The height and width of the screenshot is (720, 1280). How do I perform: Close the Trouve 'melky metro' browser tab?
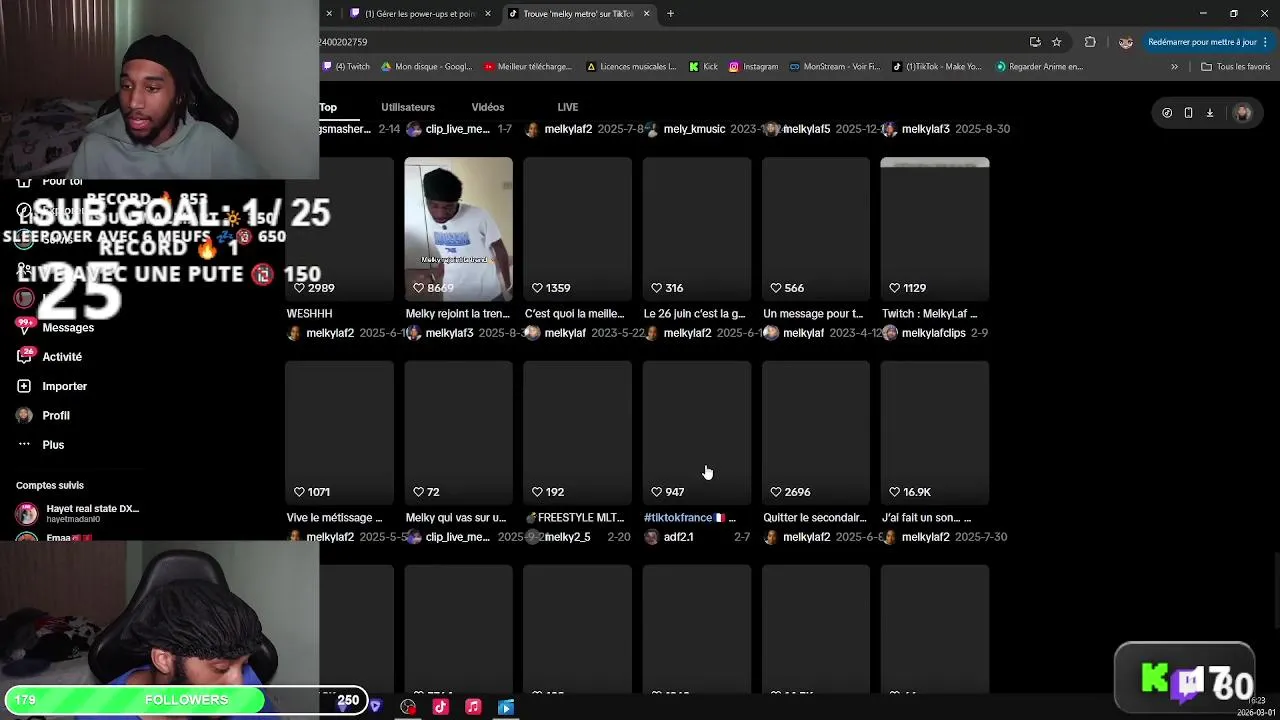(x=646, y=14)
